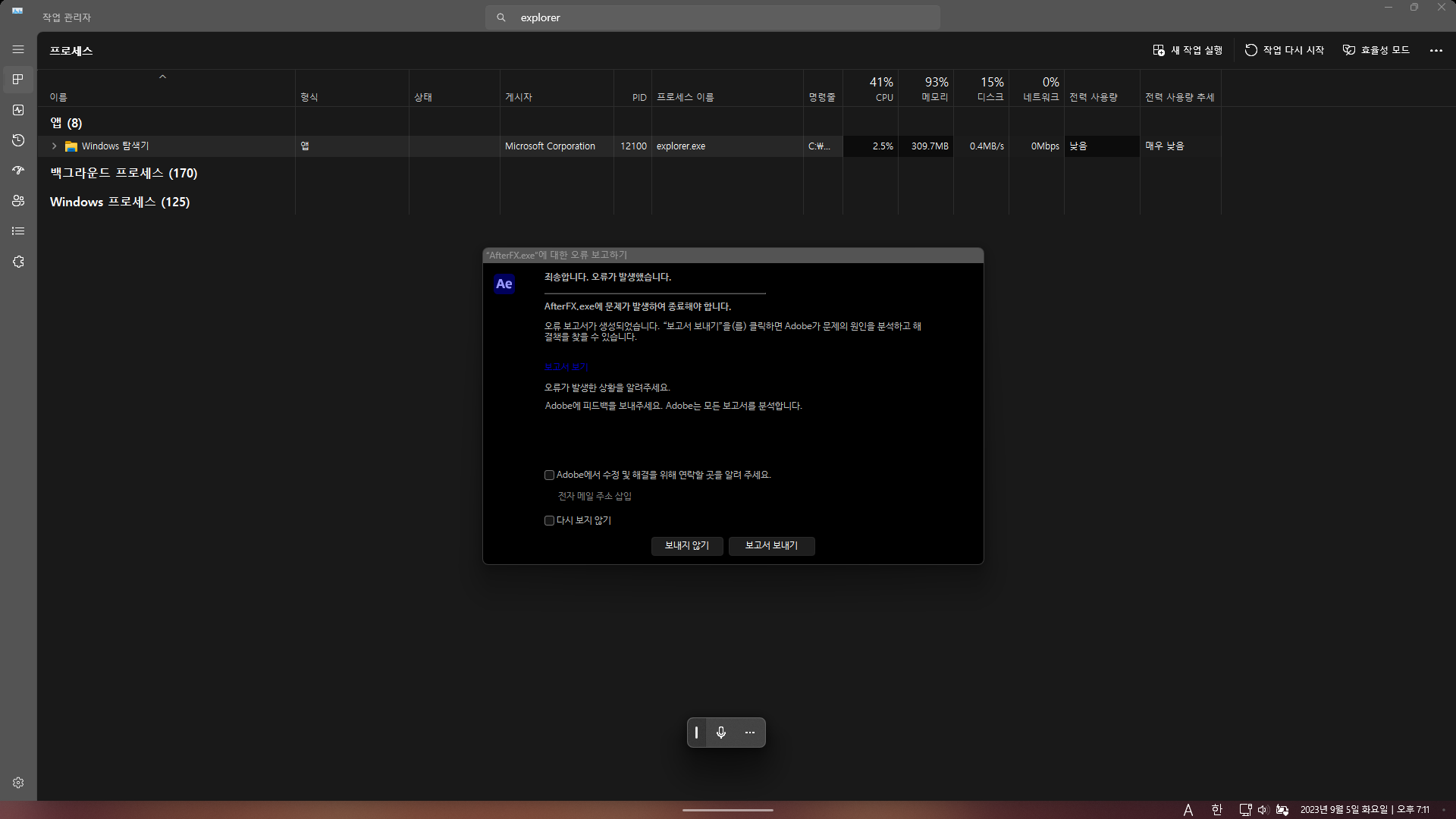Open Task Manager settings
Screen dimensions: 1456x819
[x=17, y=783]
